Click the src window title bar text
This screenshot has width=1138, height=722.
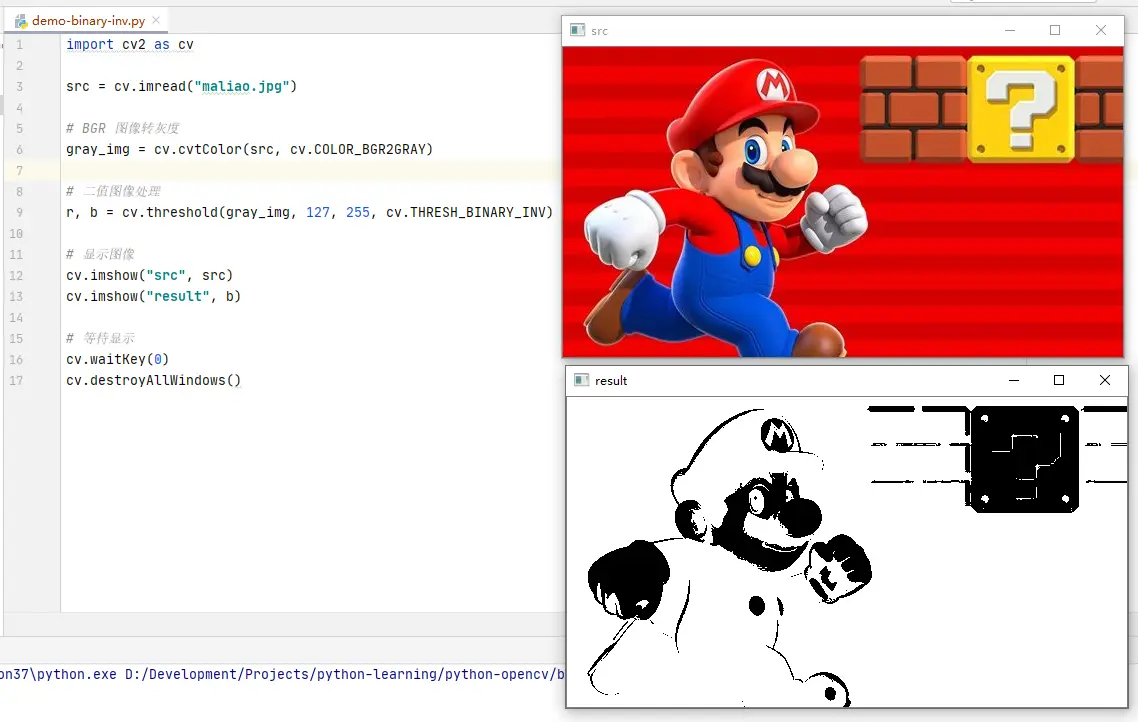pyautogui.click(x=599, y=31)
